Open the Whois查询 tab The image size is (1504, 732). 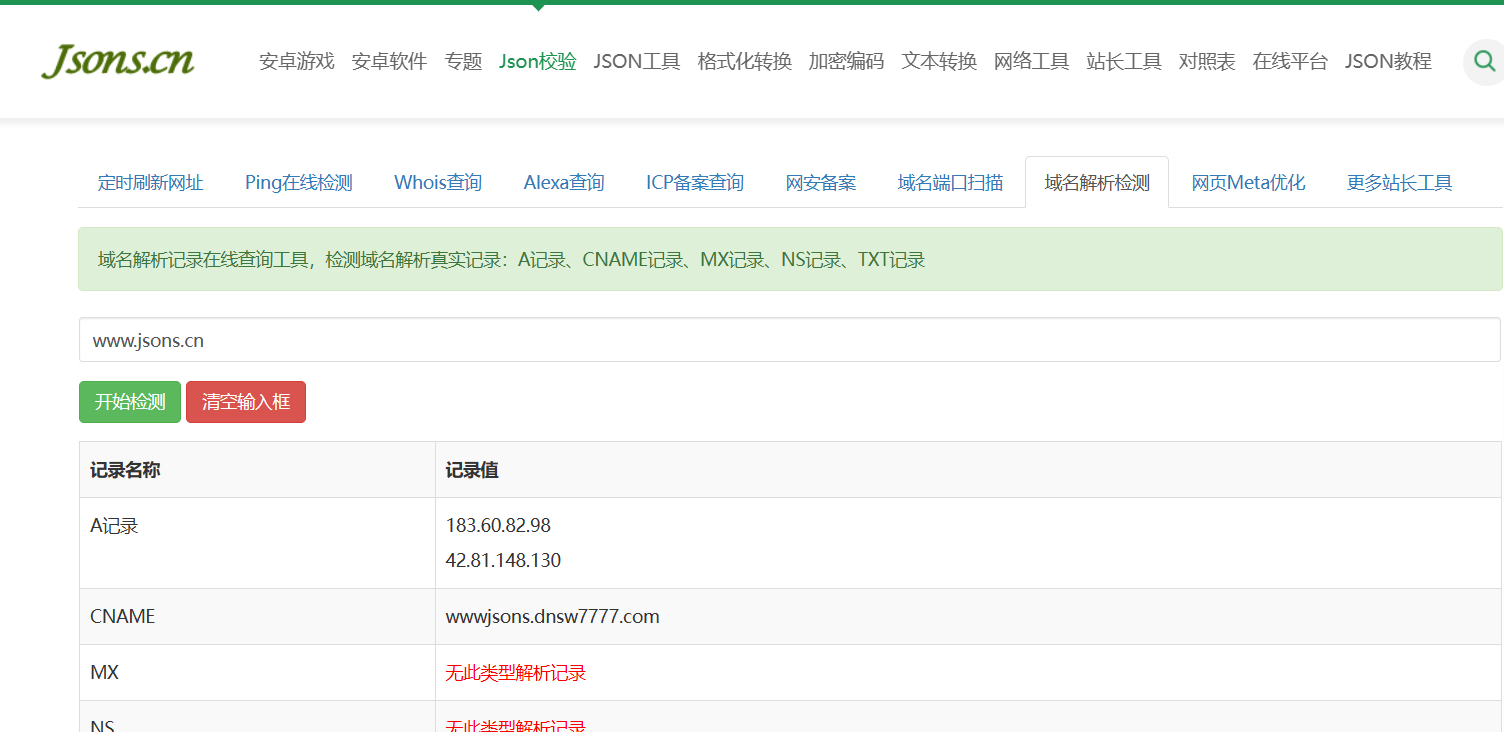(438, 183)
